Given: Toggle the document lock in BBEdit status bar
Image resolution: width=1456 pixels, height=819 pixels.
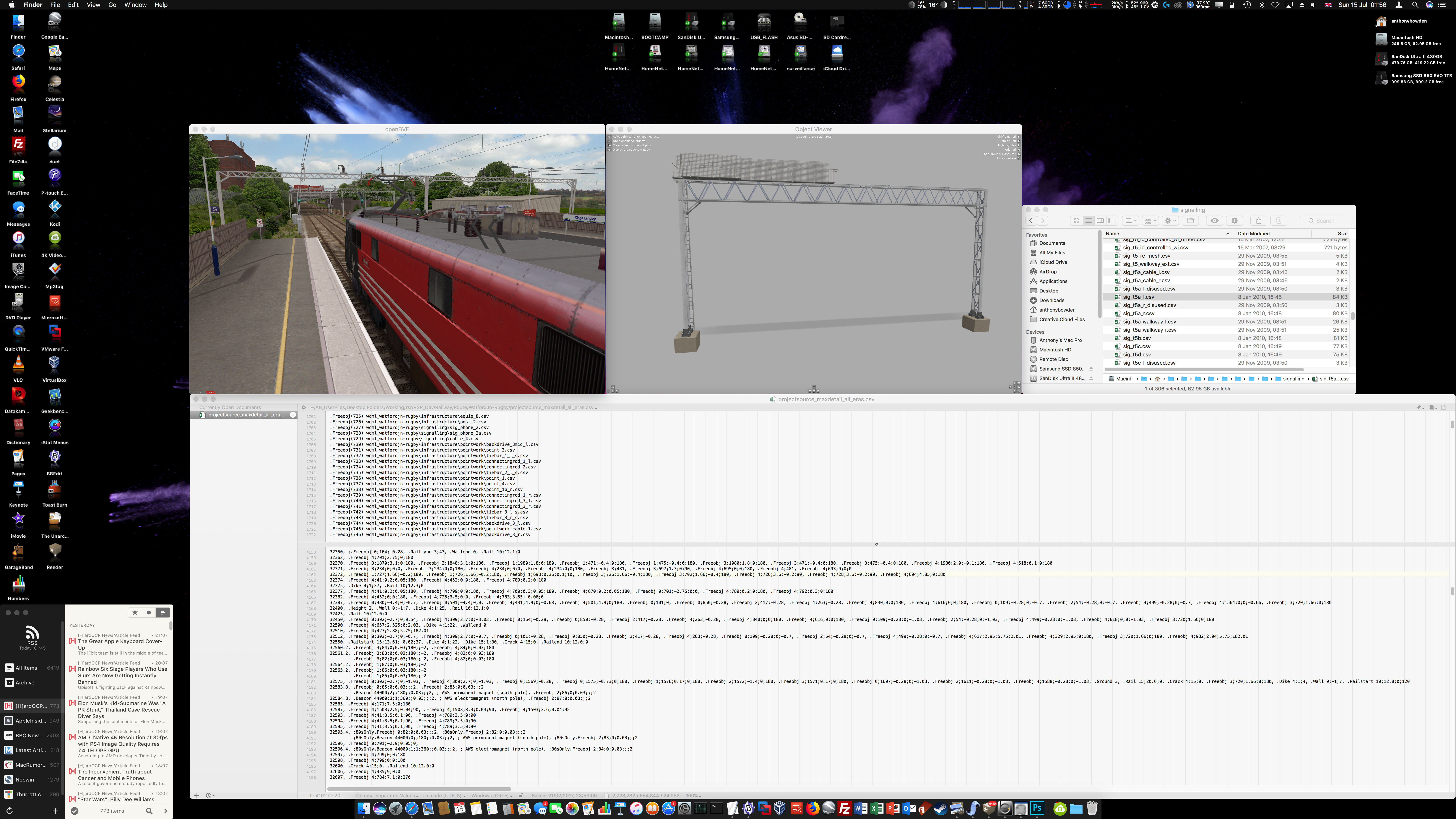Looking at the screenshot, I should tap(521, 795).
